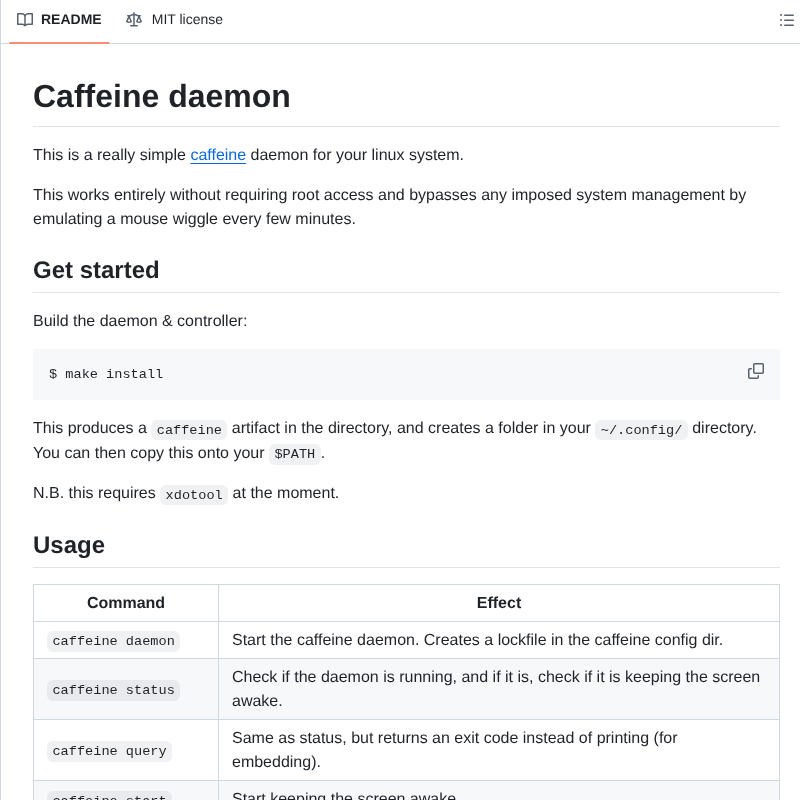Image resolution: width=800 pixels, height=800 pixels.
Task: Click the Usage section heading
Action: [67, 545]
